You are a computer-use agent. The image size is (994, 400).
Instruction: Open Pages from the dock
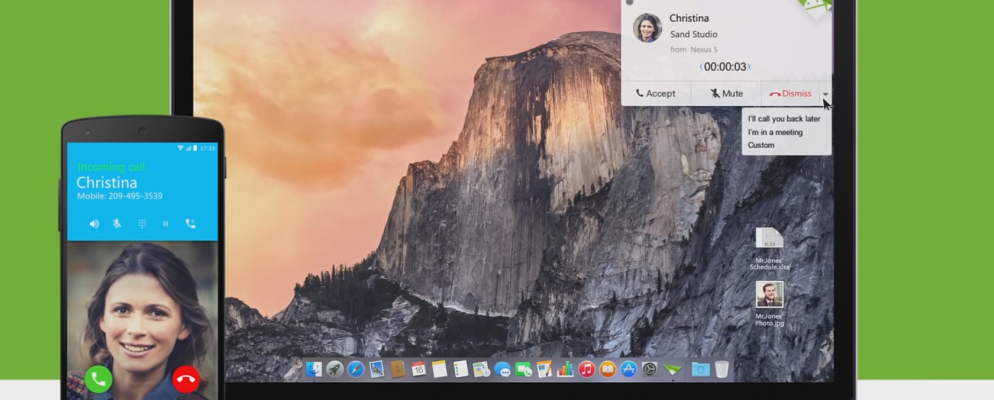(544, 369)
